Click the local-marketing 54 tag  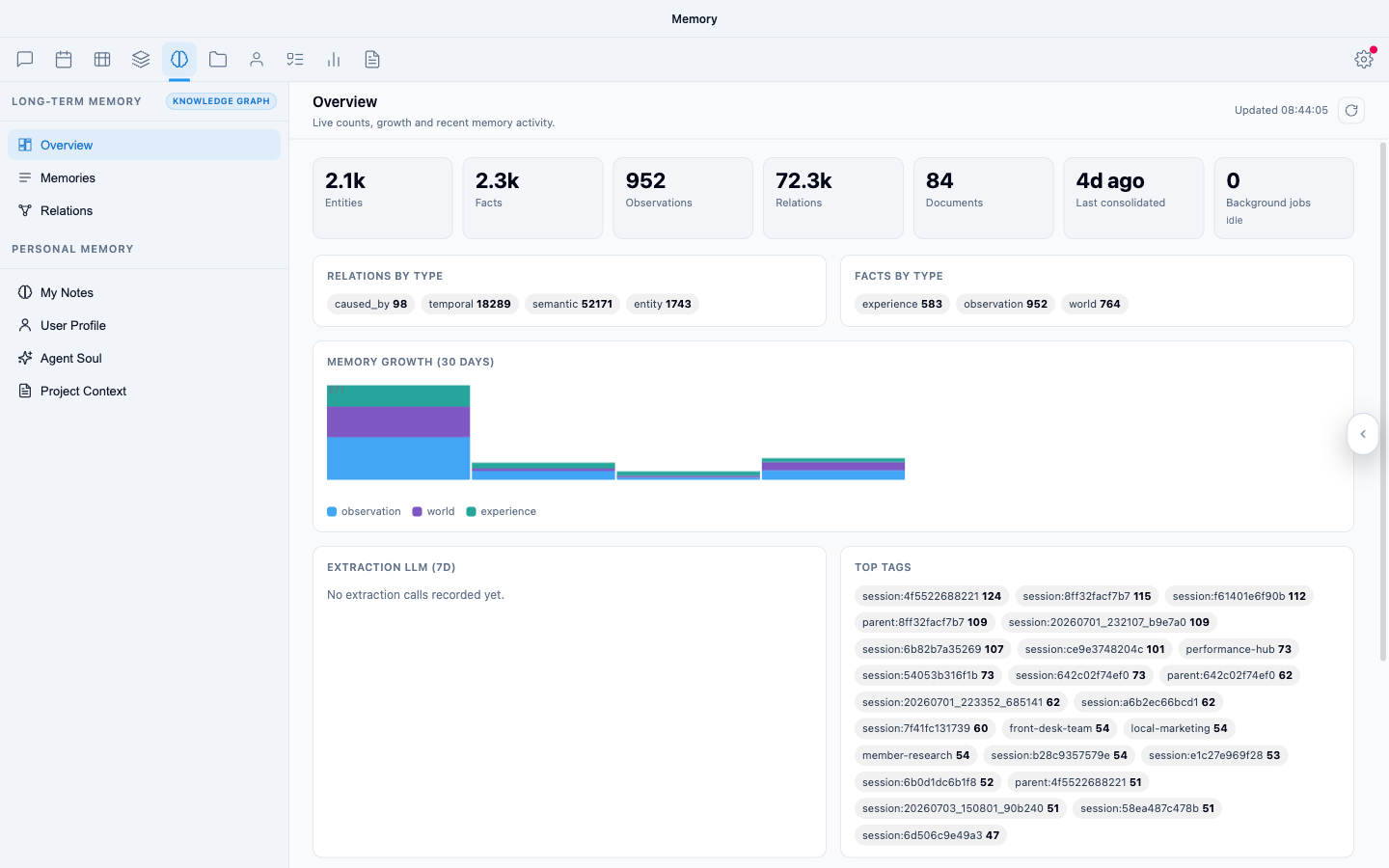click(x=1179, y=728)
